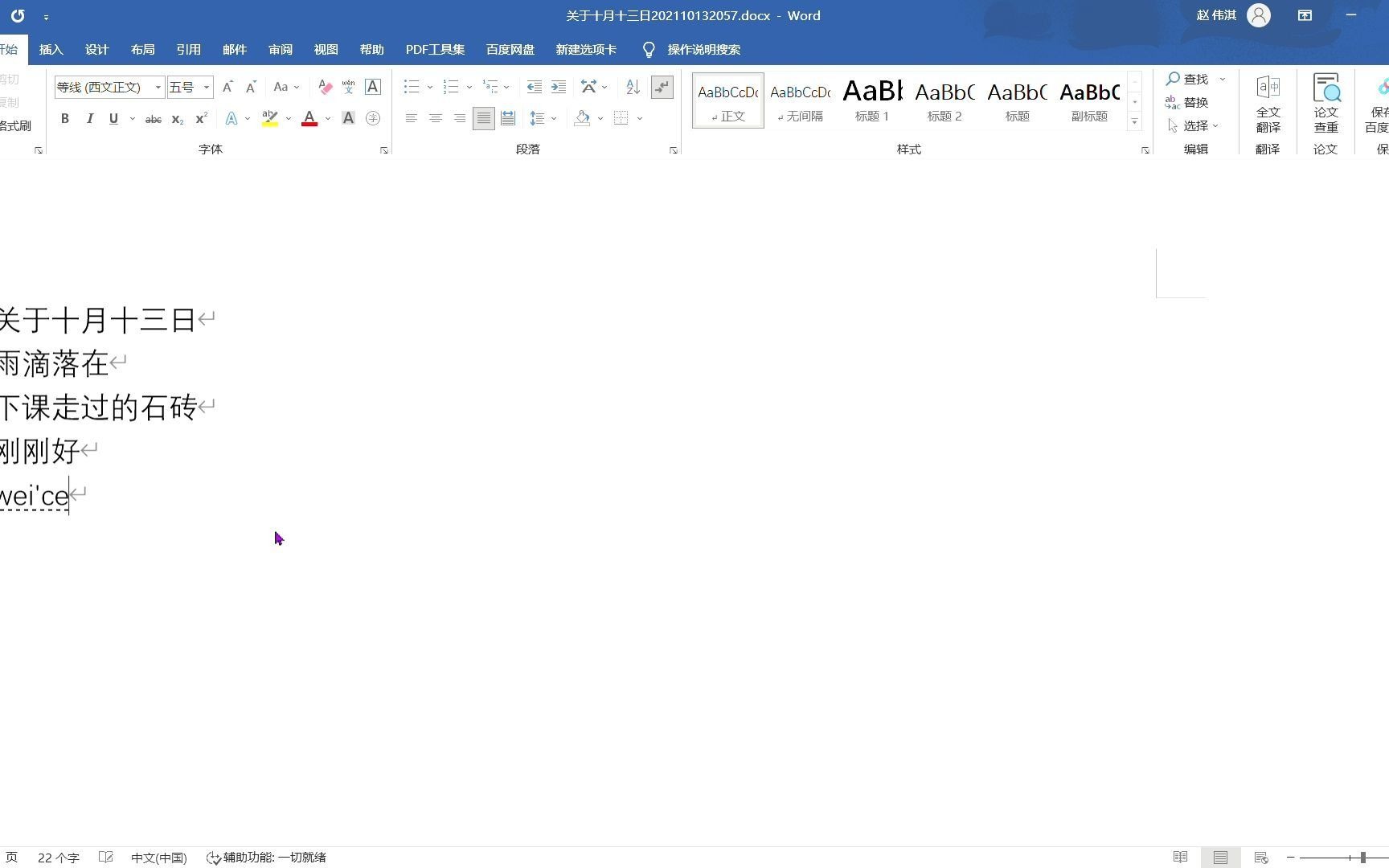Click text effects icon

(x=231, y=118)
